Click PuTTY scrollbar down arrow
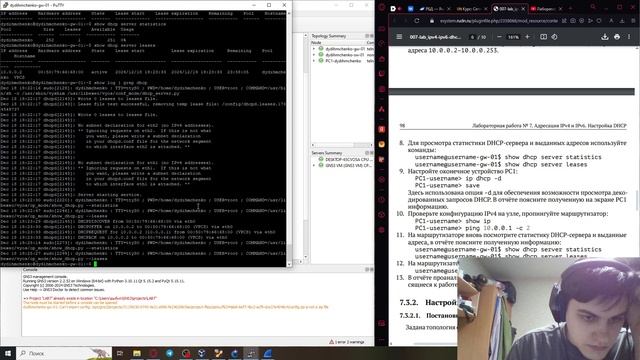The height and width of the screenshot is (360, 640). (289, 264)
